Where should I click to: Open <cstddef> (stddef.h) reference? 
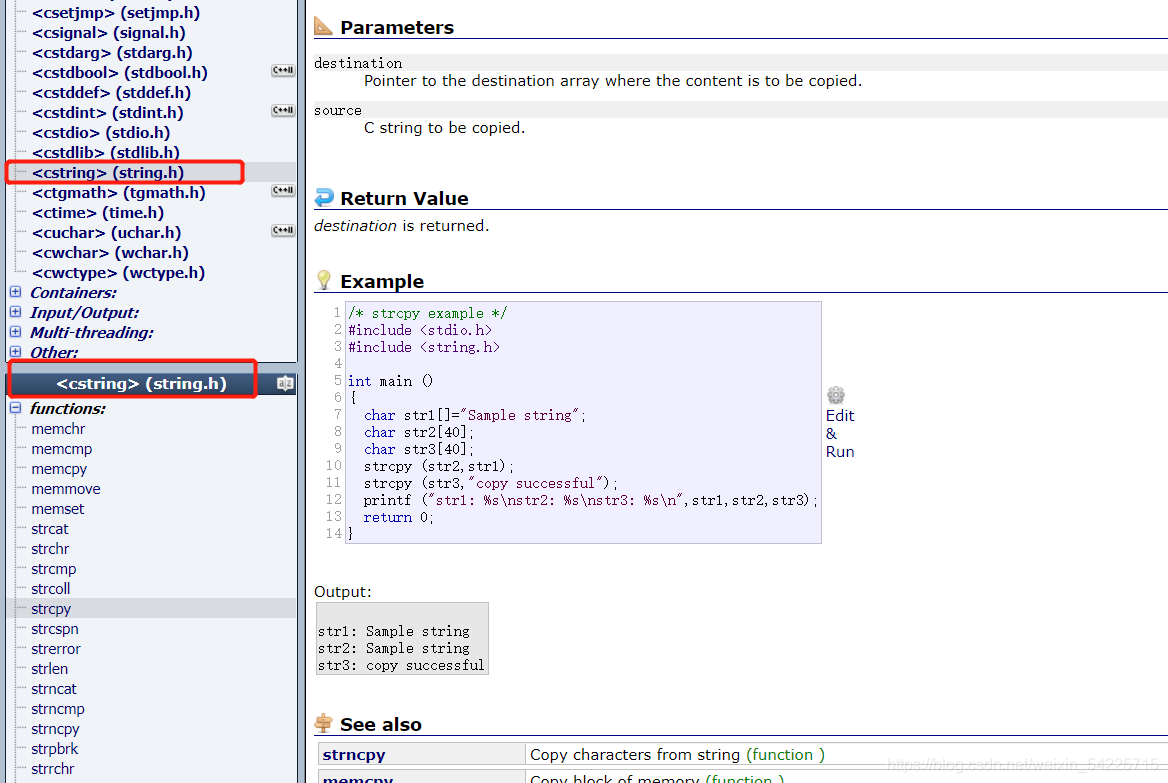(112, 93)
